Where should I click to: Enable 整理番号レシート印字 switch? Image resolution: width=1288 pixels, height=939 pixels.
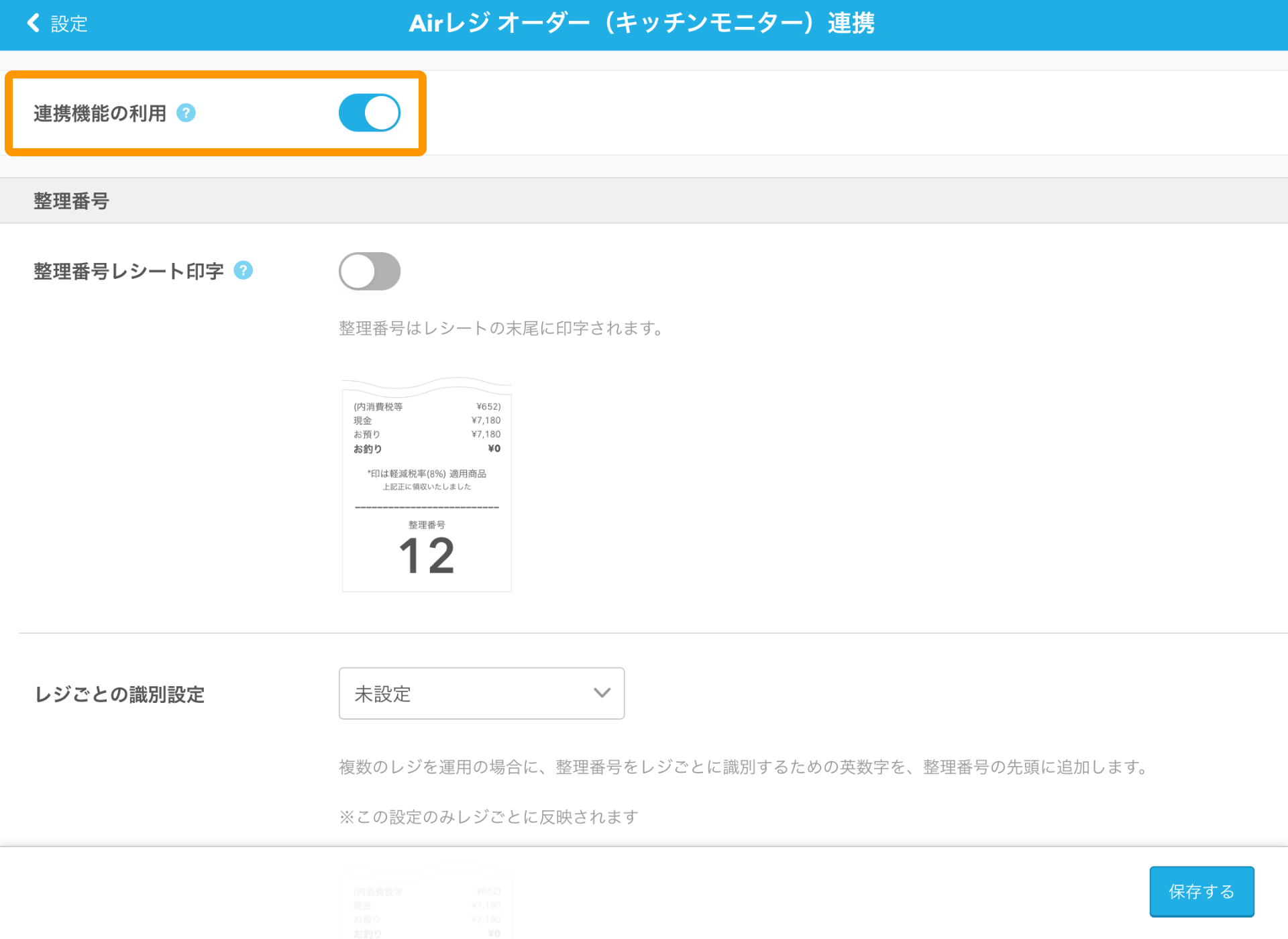pyautogui.click(x=369, y=271)
